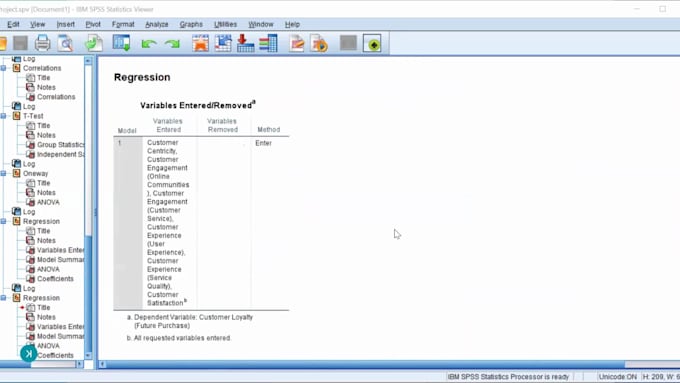The width and height of the screenshot is (680, 383).
Task: Open the Window menu
Action: (x=261, y=24)
